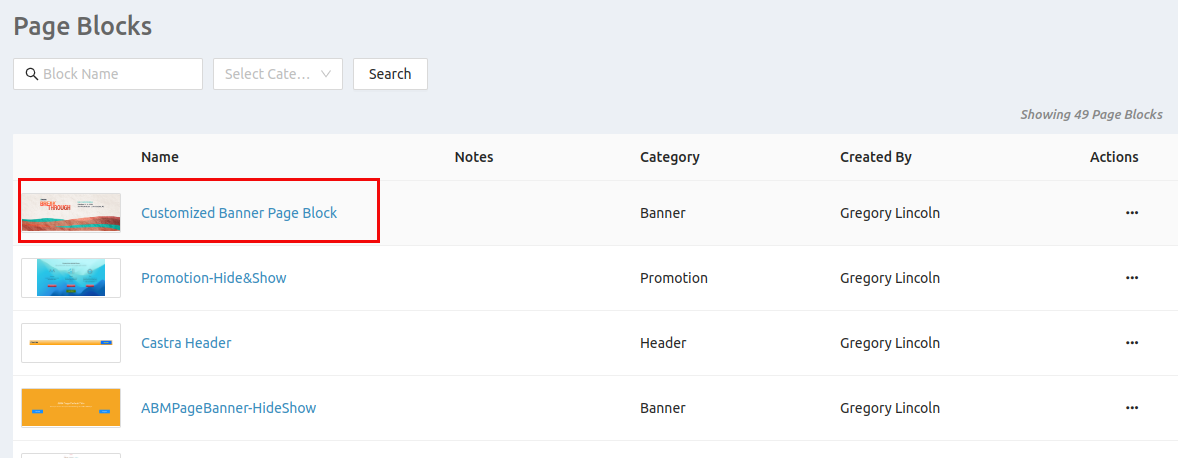Open the Castra Header link
Image resolution: width=1178 pixels, height=466 pixels.
186,343
